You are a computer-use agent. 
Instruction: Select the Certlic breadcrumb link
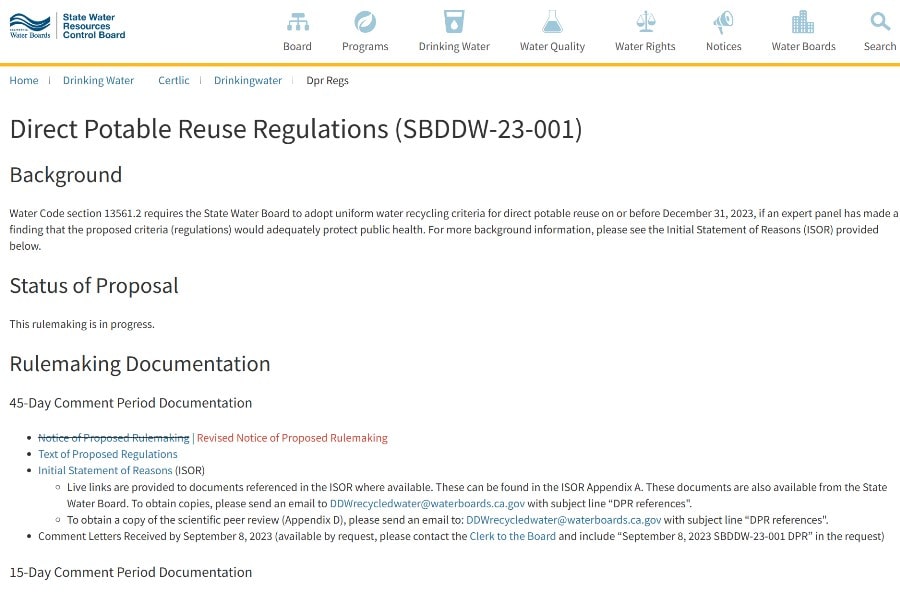(x=173, y=81)
